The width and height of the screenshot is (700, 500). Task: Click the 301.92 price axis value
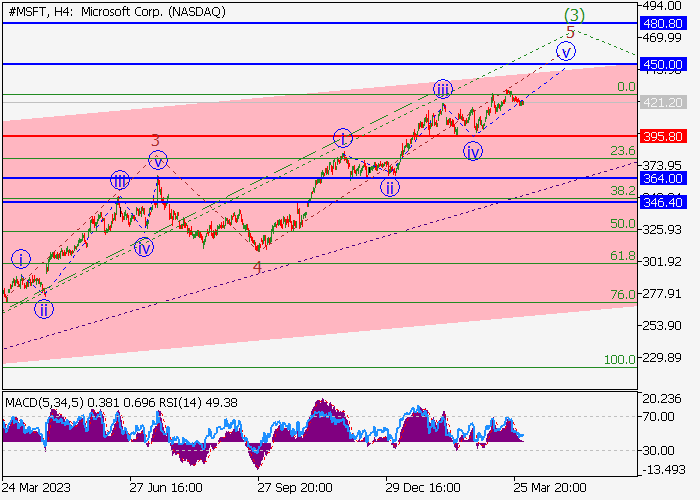tap(662, 262)
